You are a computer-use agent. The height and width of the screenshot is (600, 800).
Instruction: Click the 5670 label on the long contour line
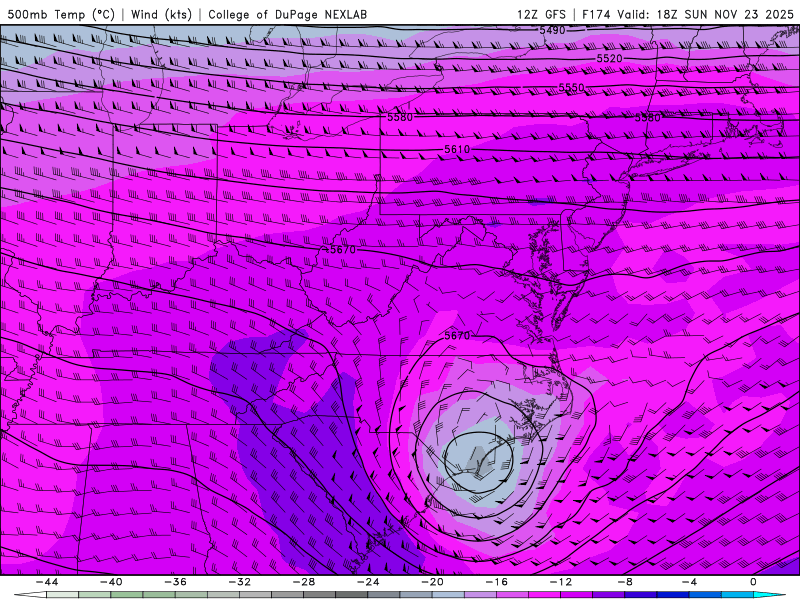[x=343, y=249]
